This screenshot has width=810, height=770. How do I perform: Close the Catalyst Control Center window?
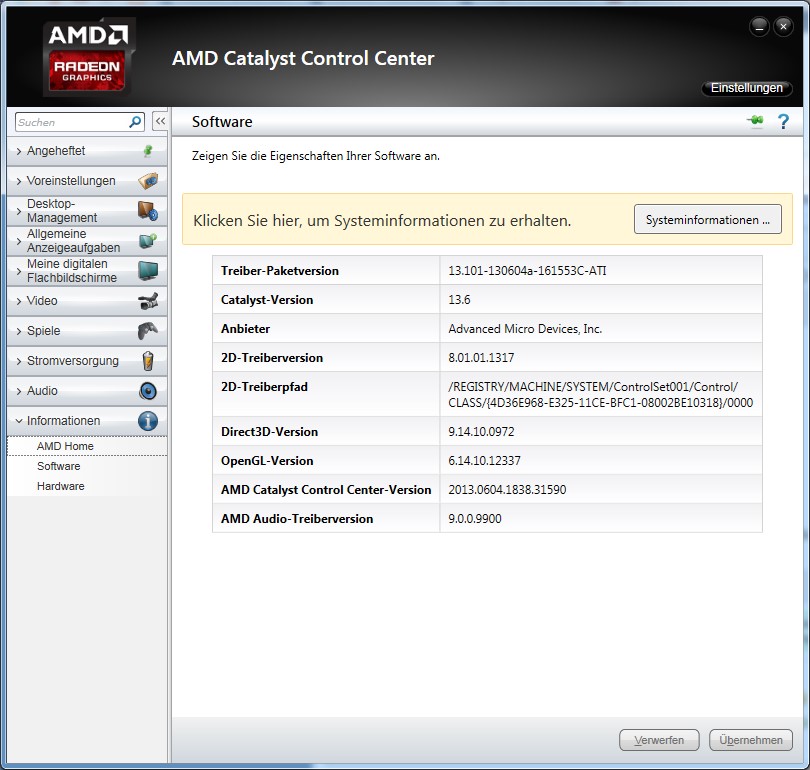tap(783, 27)
